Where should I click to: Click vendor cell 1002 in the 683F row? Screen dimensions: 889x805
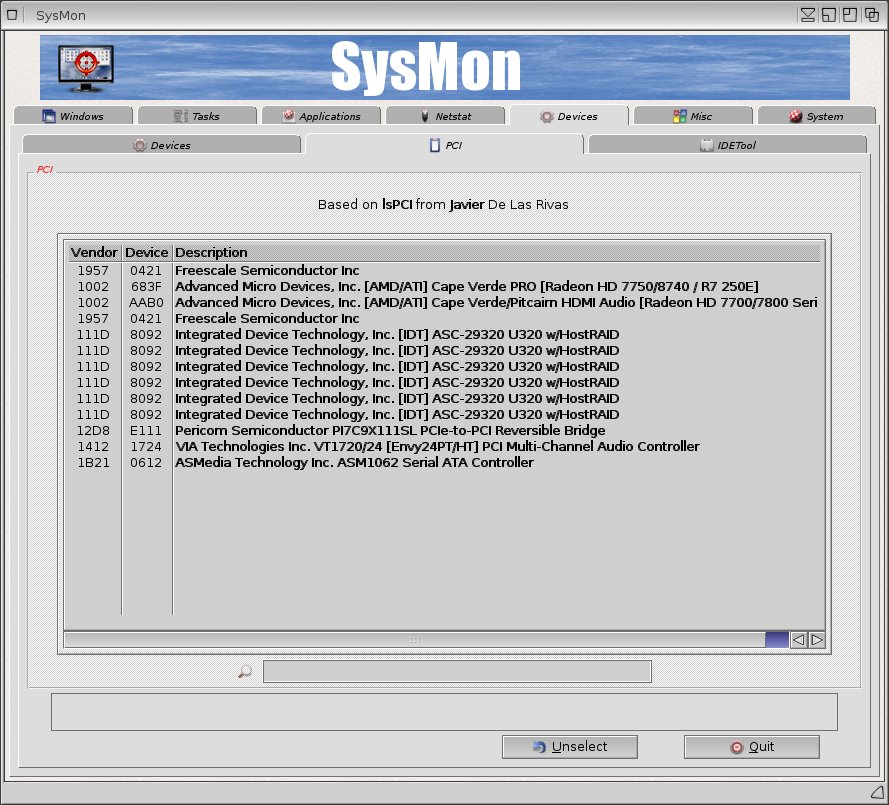pos(93,286)
